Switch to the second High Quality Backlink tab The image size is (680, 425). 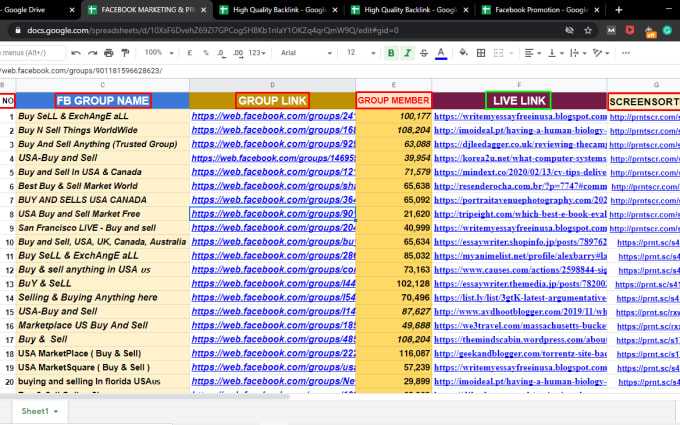pos(409,10)
